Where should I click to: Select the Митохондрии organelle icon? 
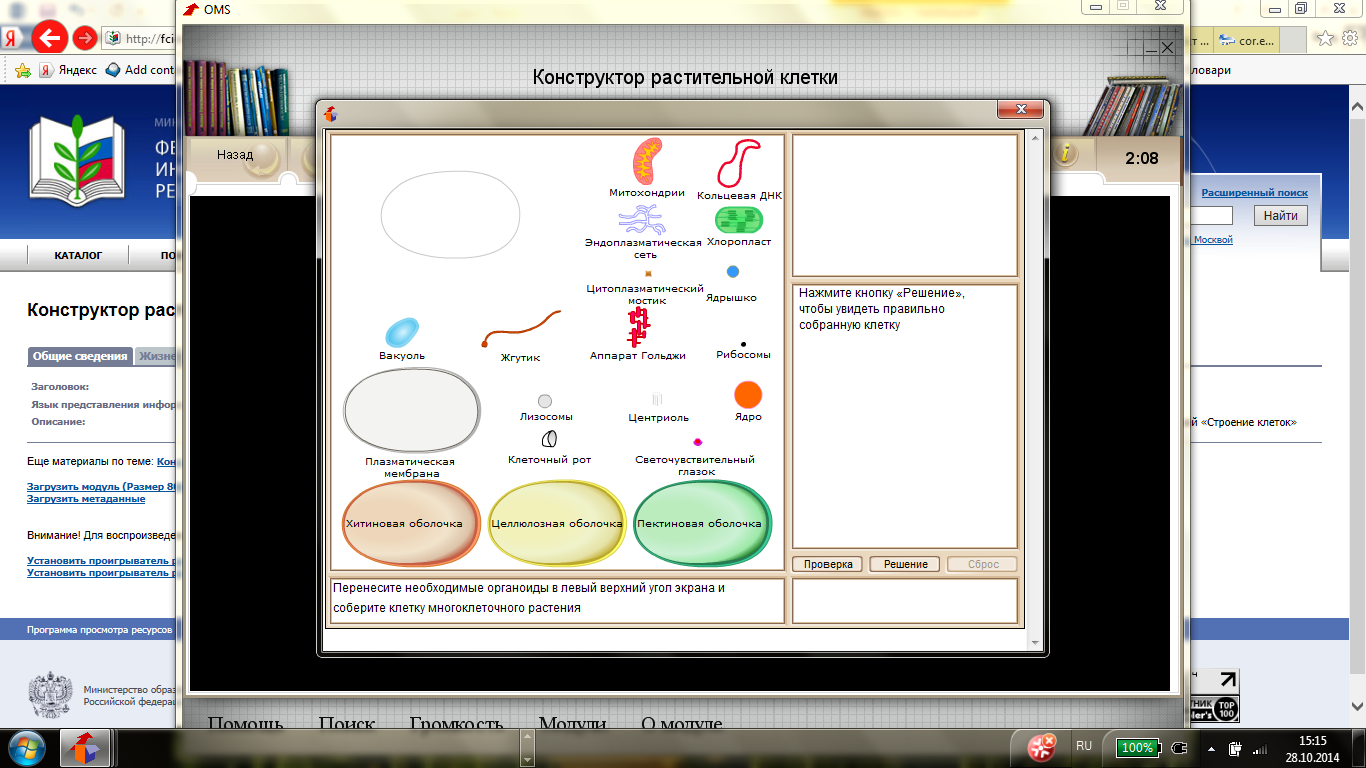click(x=647, y=161)
